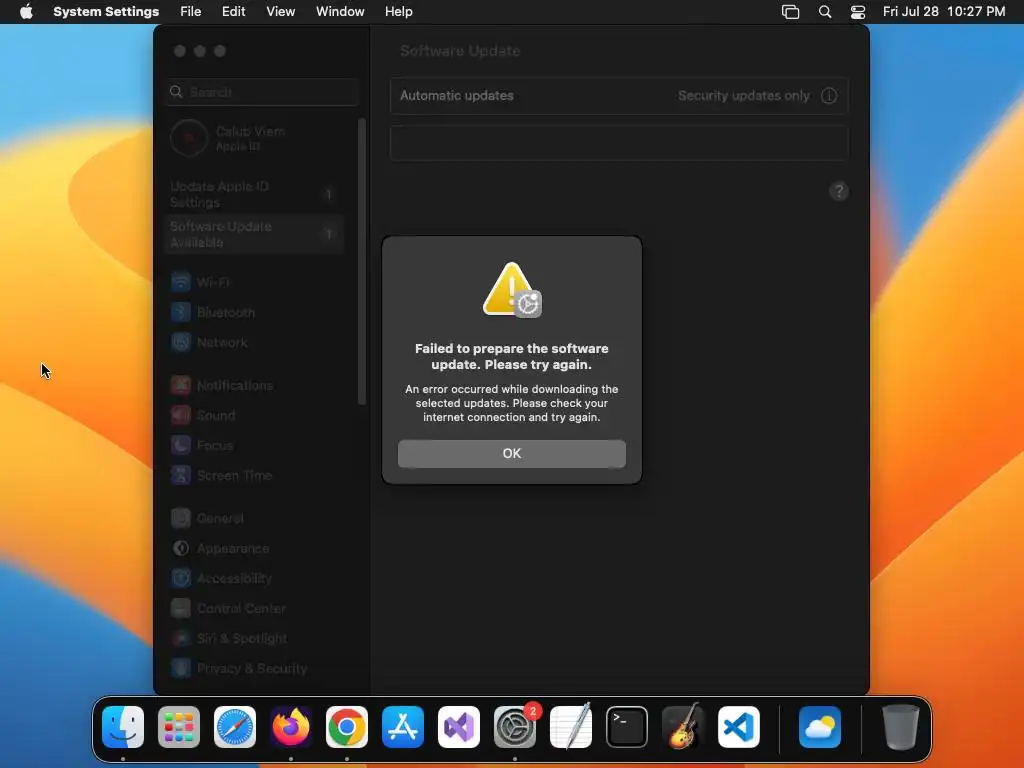Select Software Update Available row
Viewport: 1024px width, 768px height.
click(x=255, y=234)
